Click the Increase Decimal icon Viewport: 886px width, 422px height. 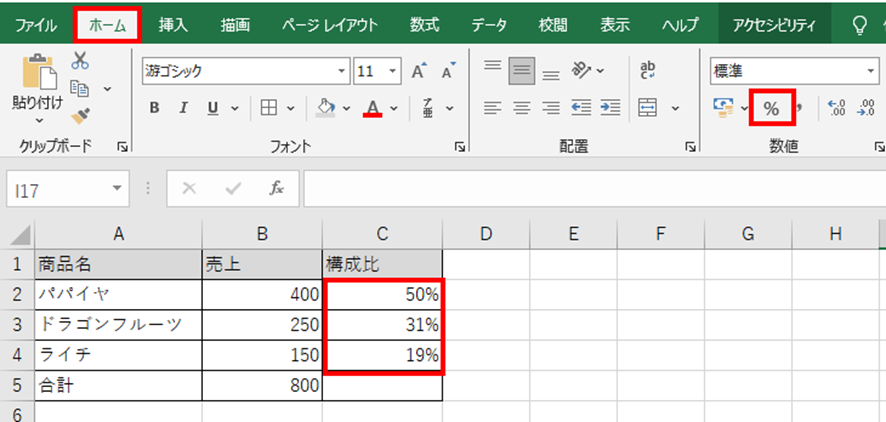coord(838,108)
